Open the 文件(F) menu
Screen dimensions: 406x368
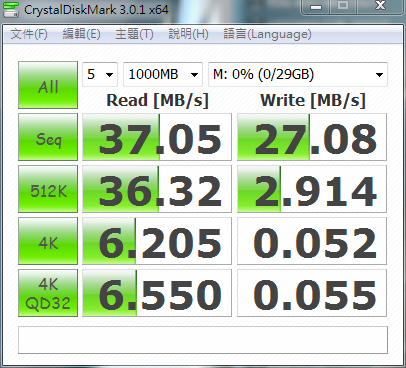pyautogui.click(x=29, y=34)
